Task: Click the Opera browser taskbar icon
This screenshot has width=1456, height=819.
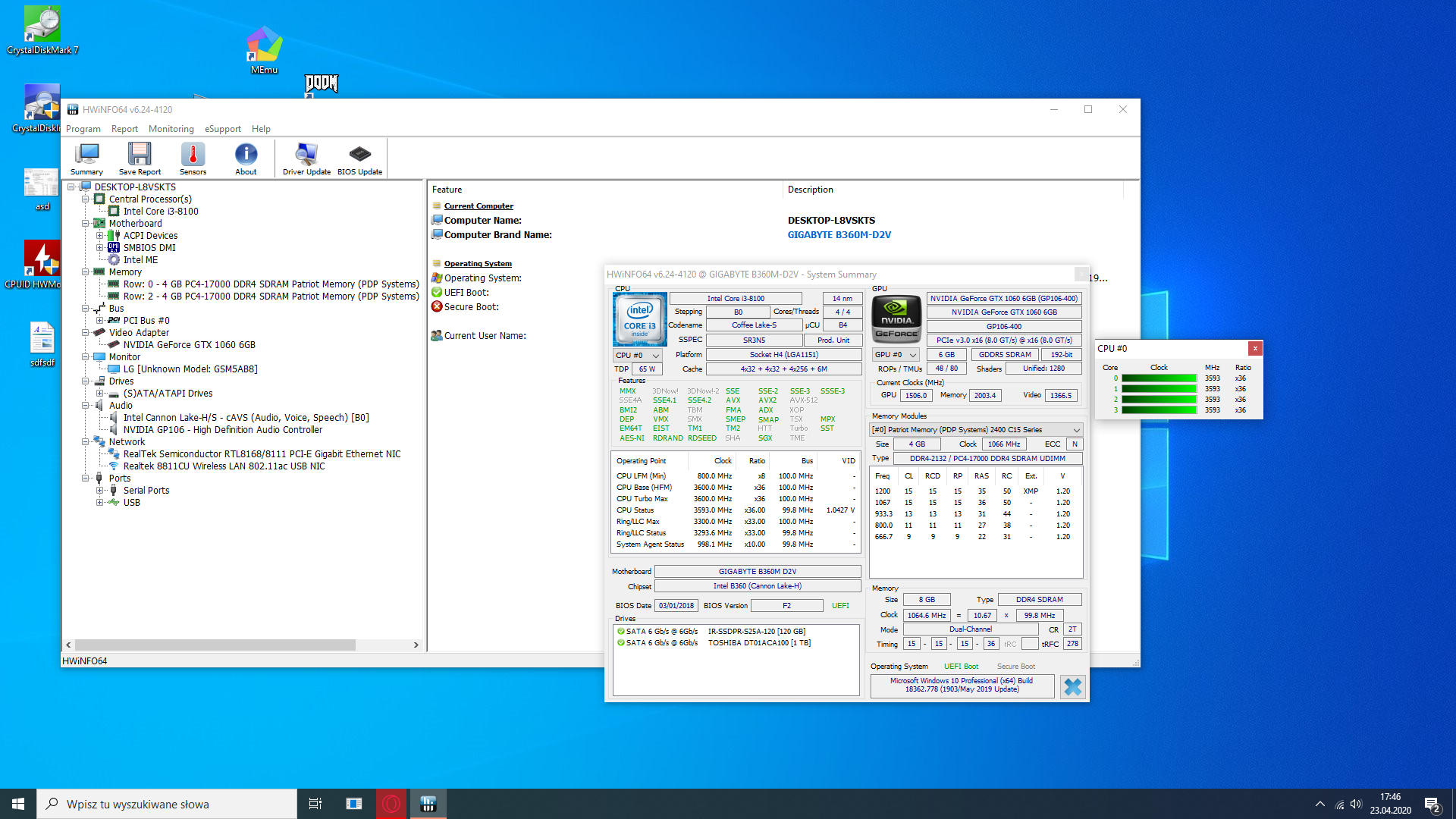Action: pyautogui.click(x=391, y=804)
